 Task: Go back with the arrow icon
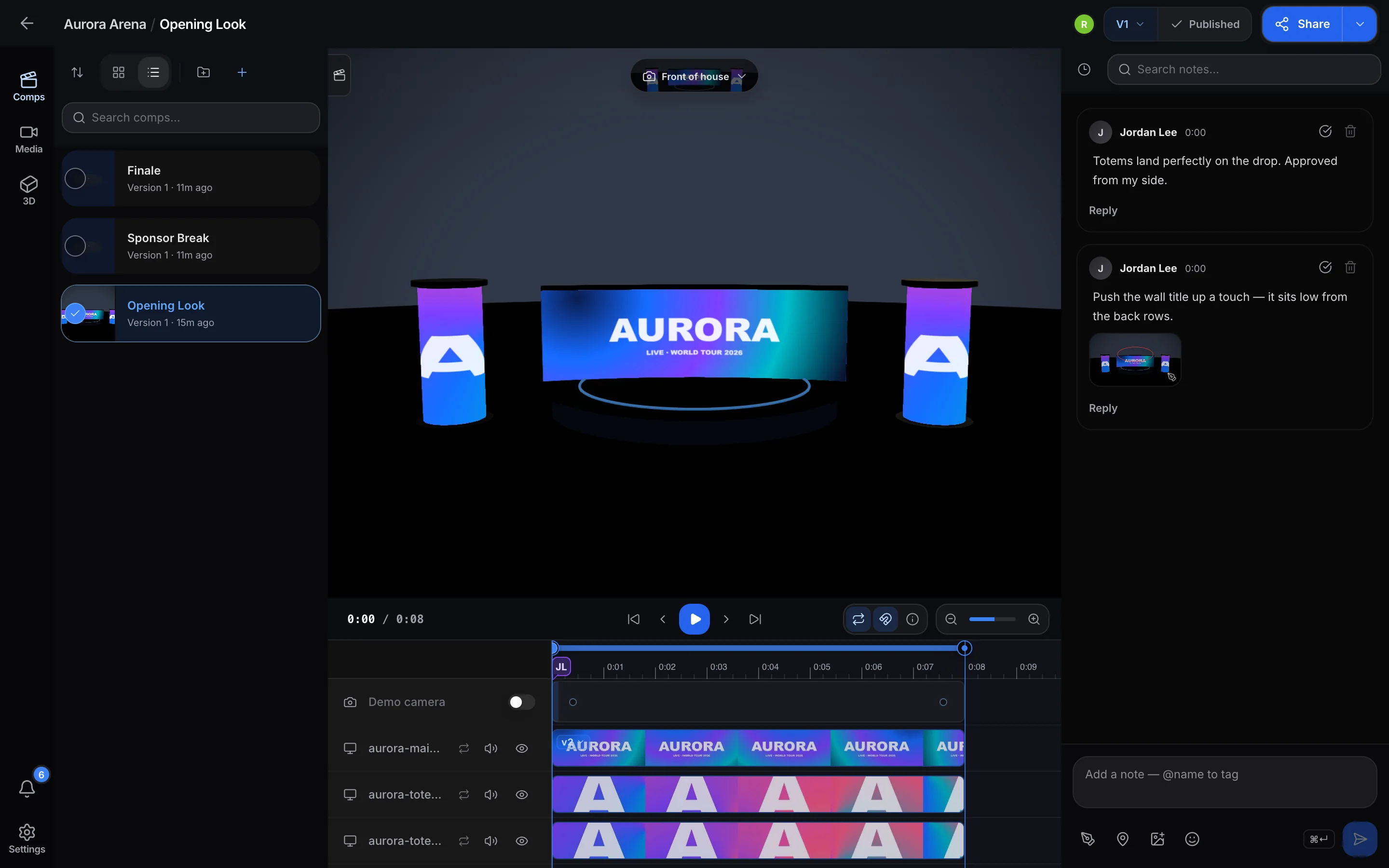point(27,24)
